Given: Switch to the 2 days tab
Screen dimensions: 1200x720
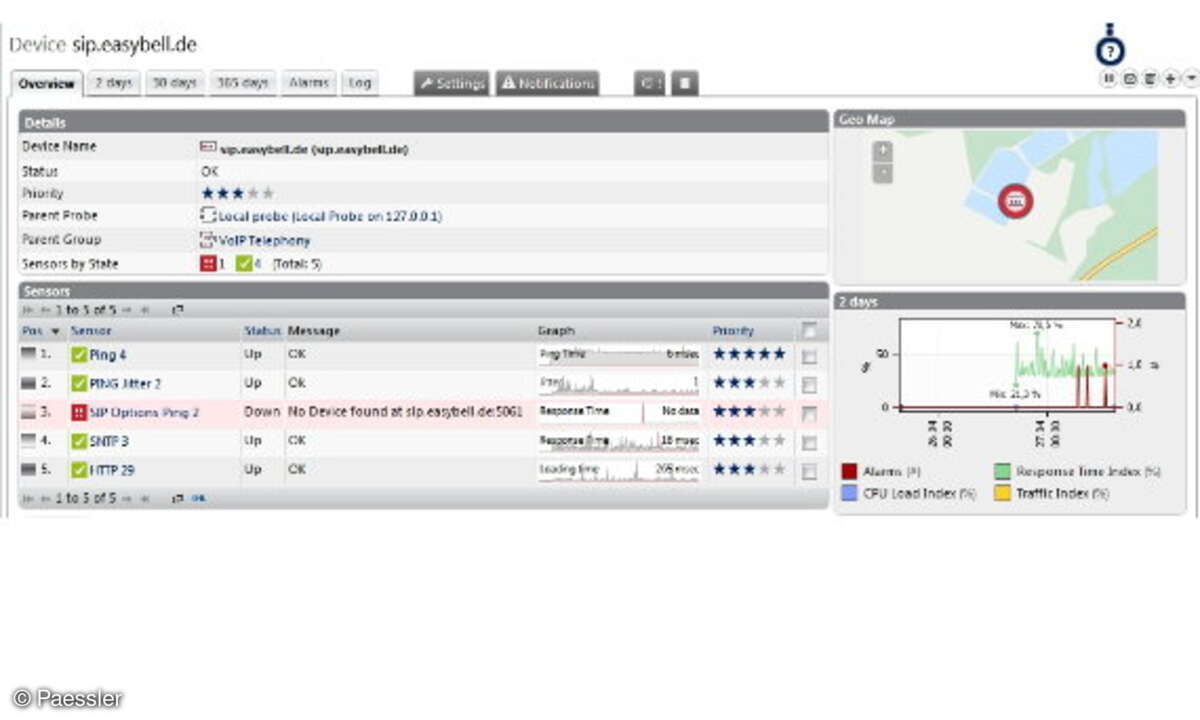Looking at the screenshot, I should (x=113, y=83).
